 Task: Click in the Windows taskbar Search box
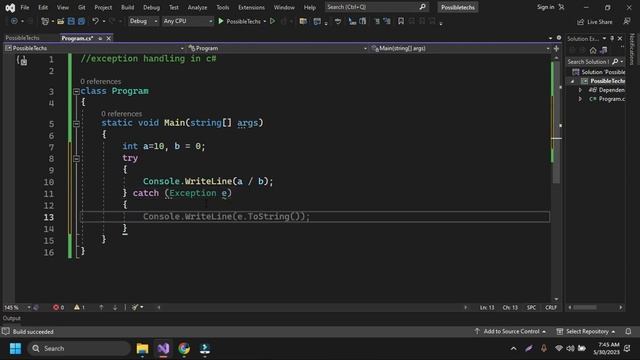(x=79, y=348)
